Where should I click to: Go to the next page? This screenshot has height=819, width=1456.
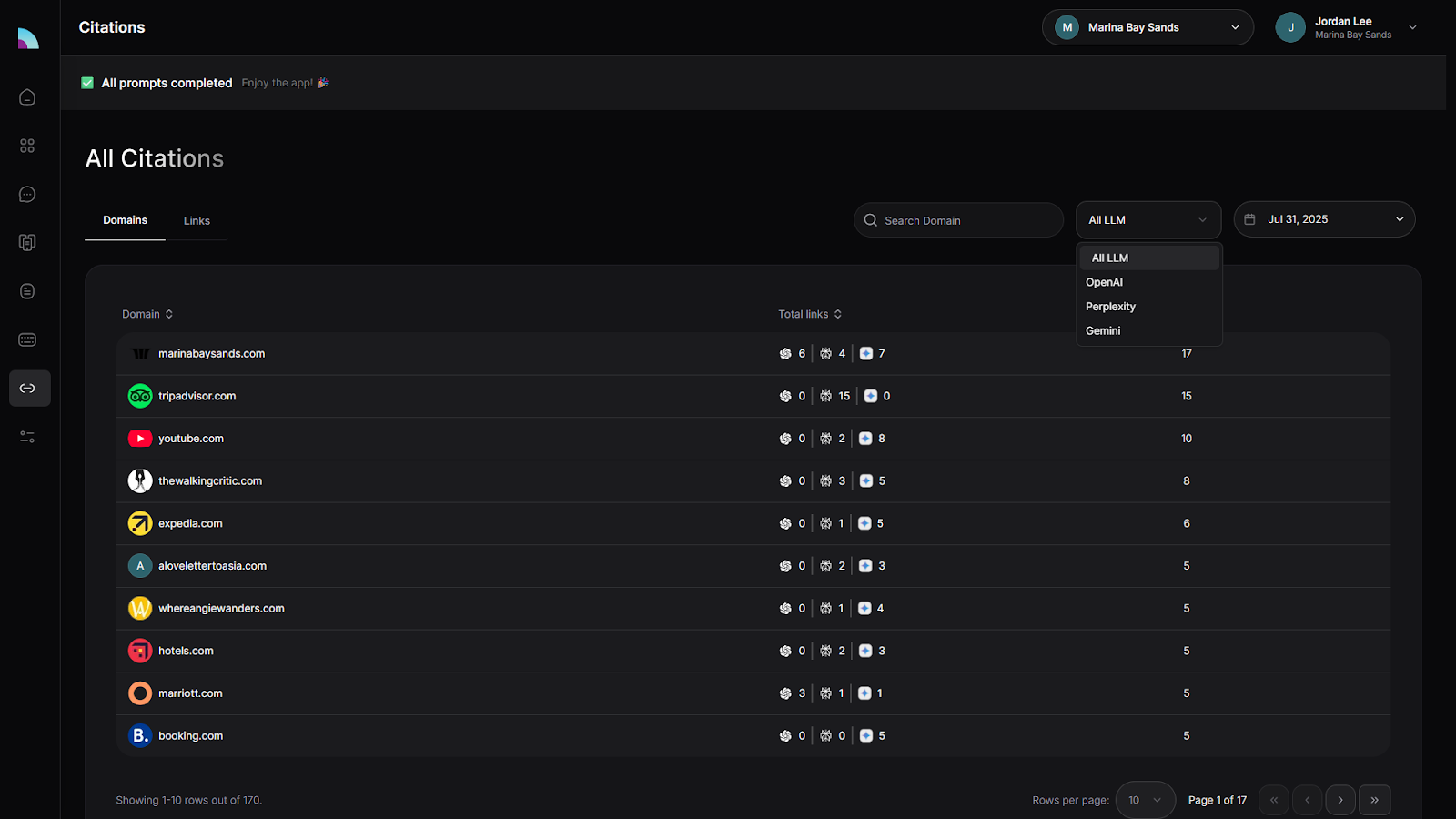tap(1340, 800)
